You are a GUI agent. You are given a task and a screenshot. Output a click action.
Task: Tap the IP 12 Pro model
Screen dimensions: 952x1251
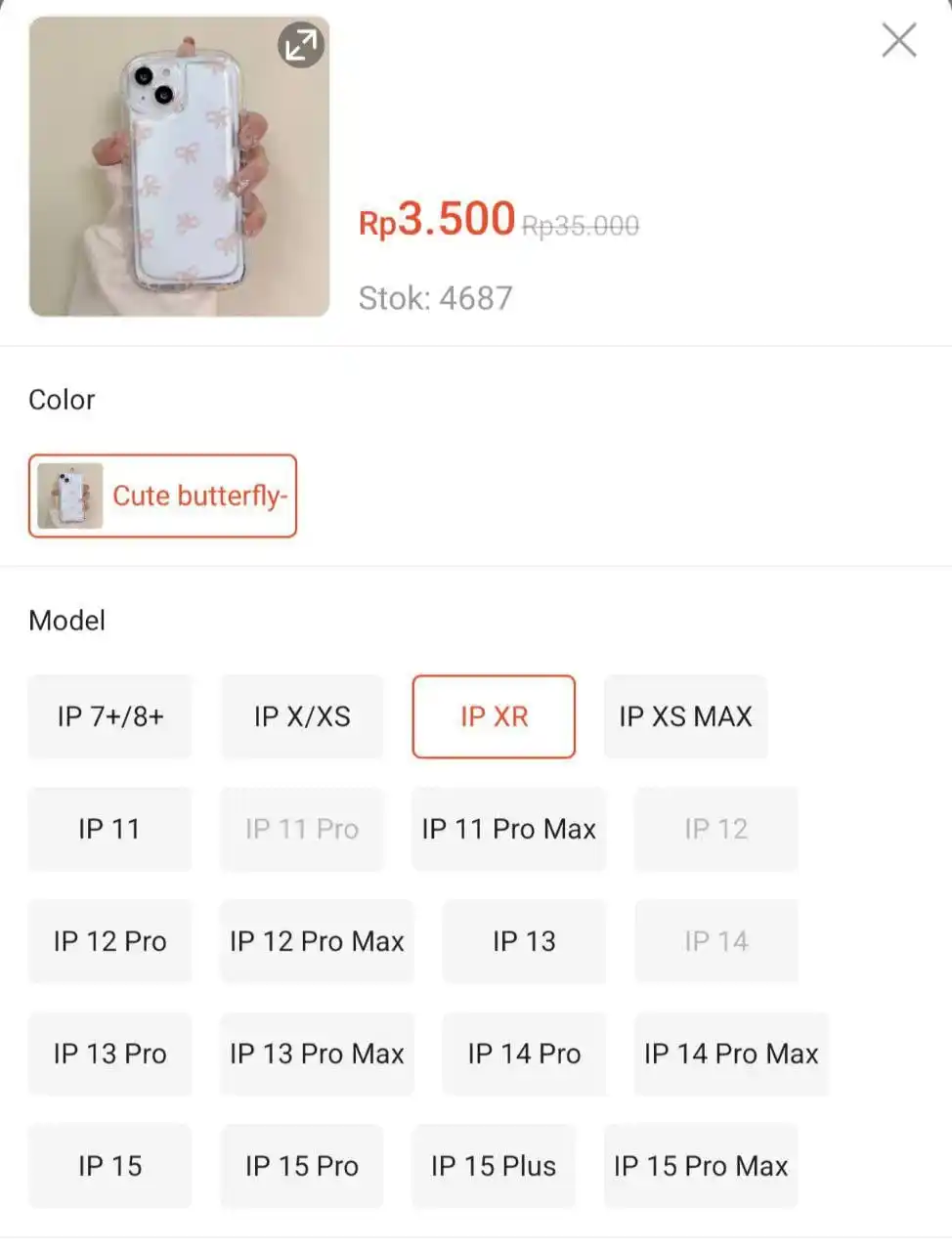coord(109,941)
